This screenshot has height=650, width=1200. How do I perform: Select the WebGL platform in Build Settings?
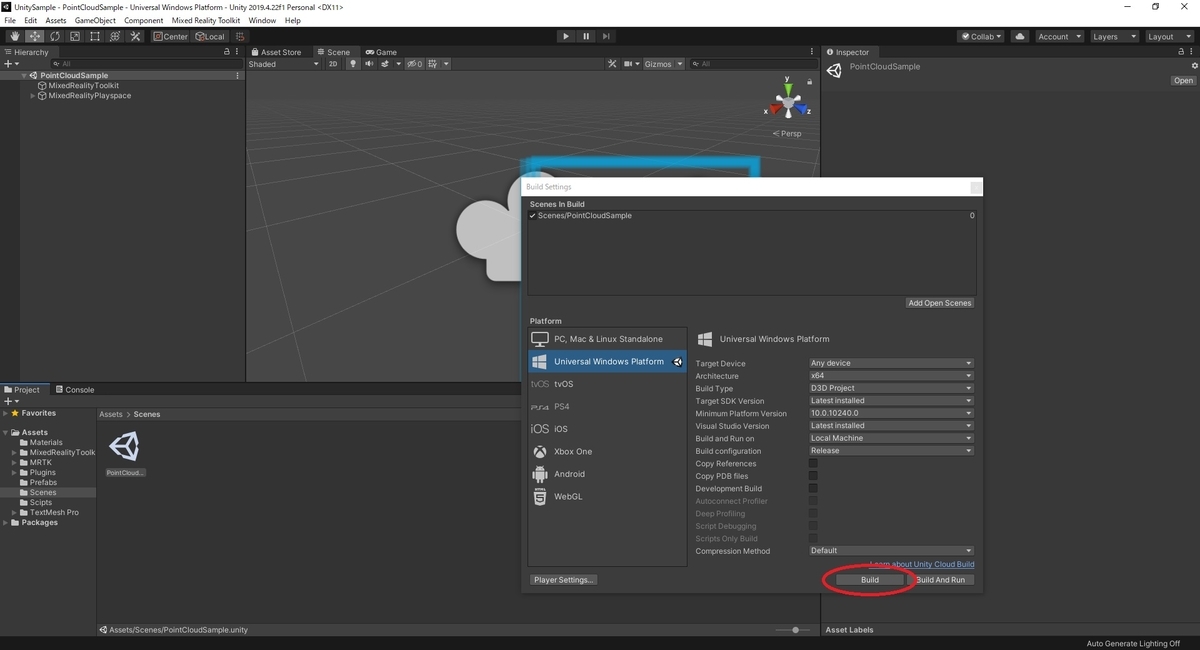pos(608,497)
